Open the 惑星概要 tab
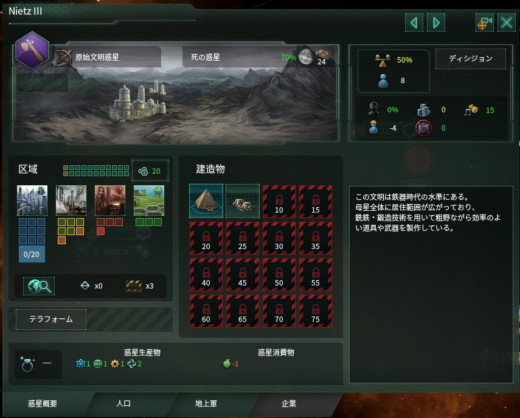The height and width of the screenshot is (418, 520). (x=42, y=404)
